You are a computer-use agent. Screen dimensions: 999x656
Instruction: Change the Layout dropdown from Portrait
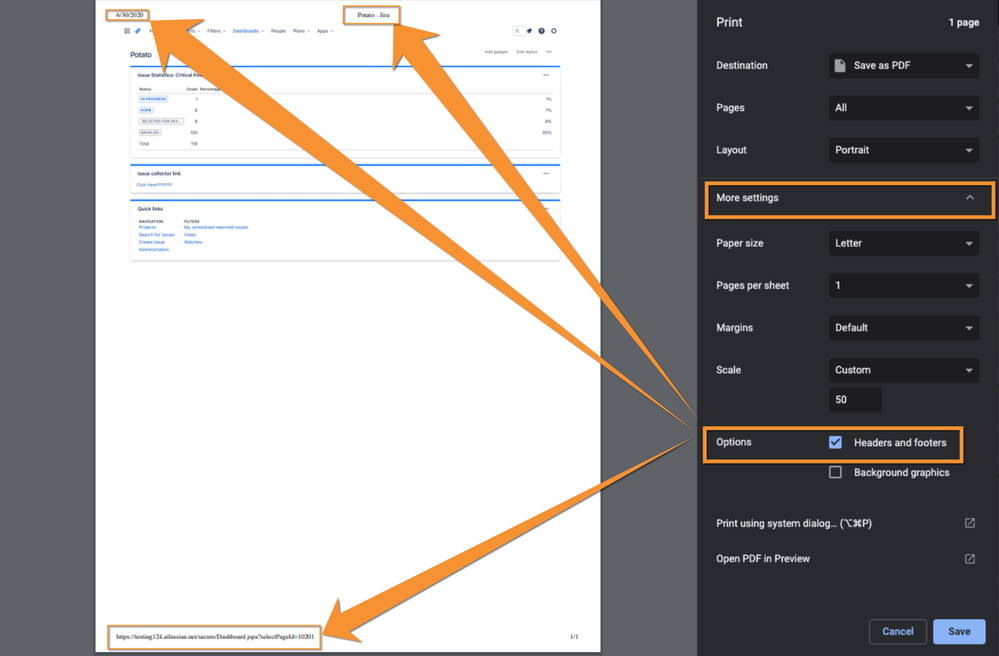point(903,150)
